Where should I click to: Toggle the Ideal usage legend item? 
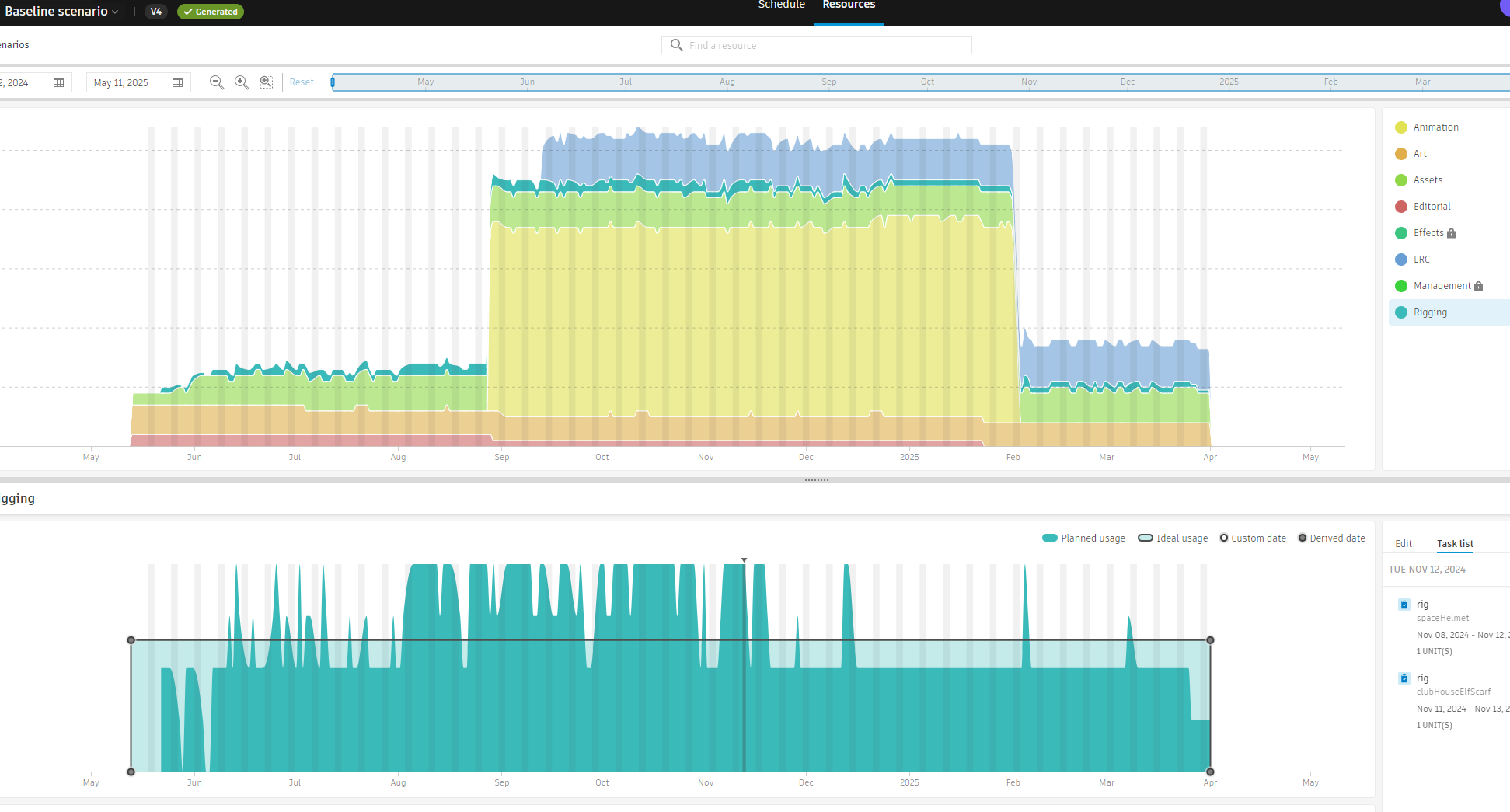(x=1173, y=538)
